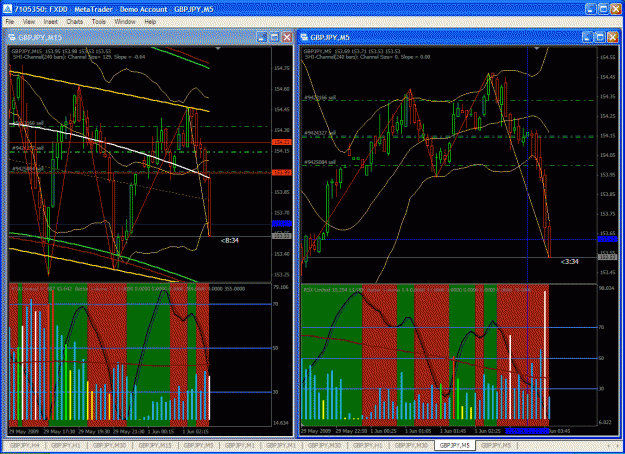Minimize the GBPJPY,M15 chart window
Image resolution: width=625 pixels, height=454 pixels.
261,37
